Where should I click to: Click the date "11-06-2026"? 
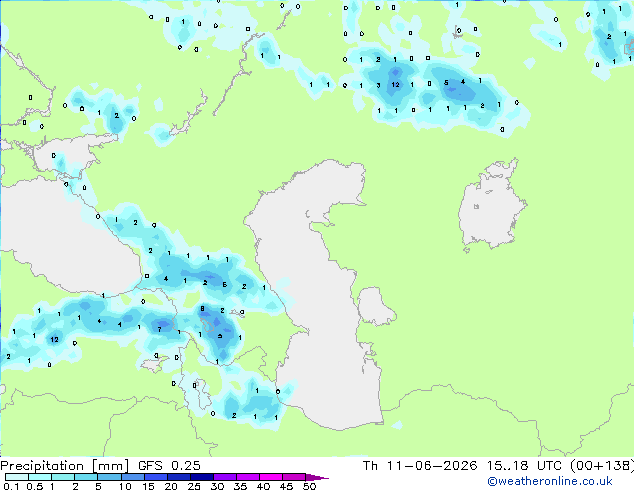tap(432, 466)
